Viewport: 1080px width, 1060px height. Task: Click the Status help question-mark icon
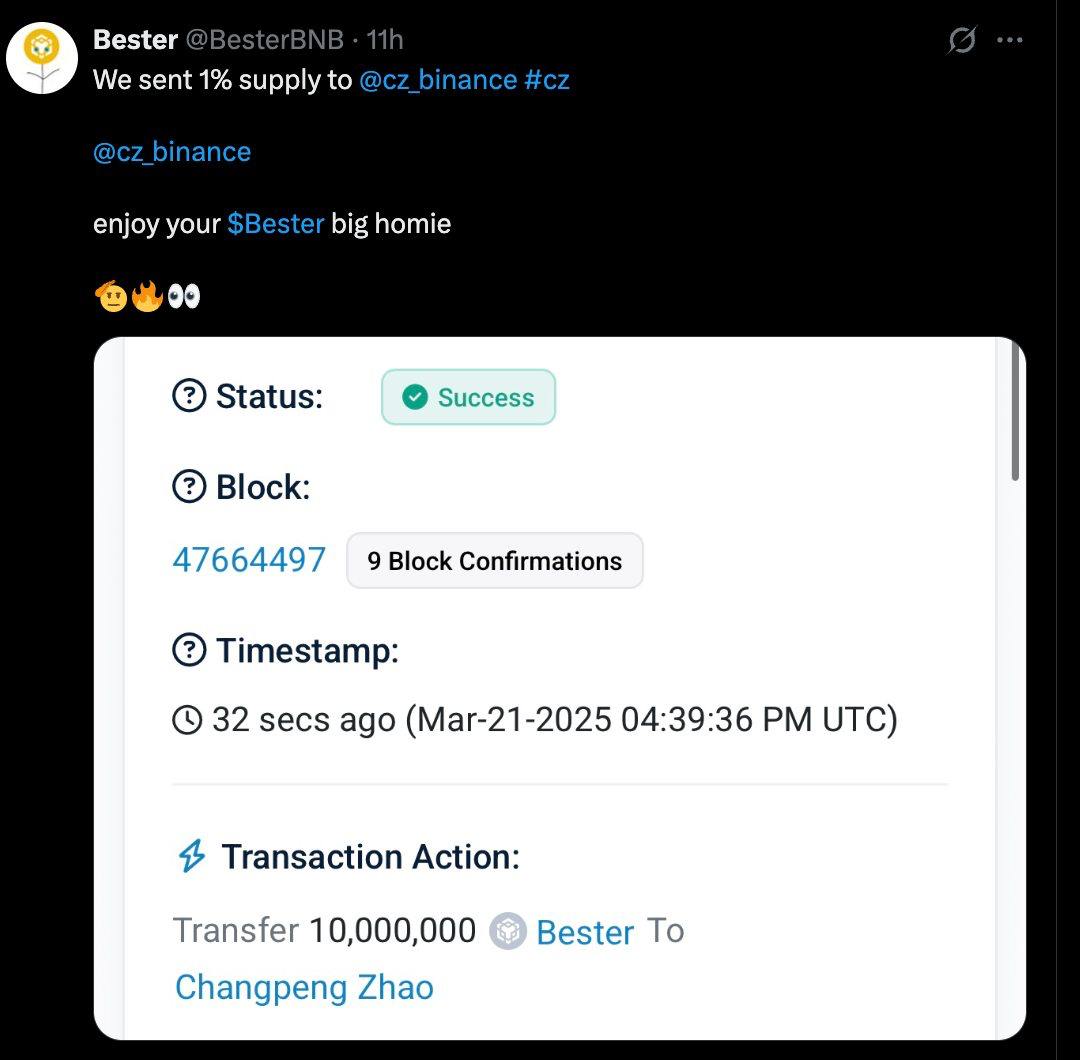(189, 396)
